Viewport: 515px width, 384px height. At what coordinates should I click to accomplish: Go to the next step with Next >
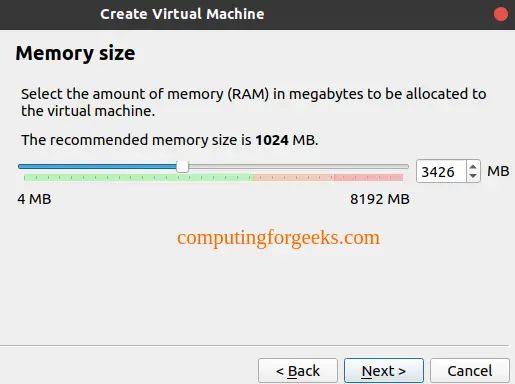[384, 371]
